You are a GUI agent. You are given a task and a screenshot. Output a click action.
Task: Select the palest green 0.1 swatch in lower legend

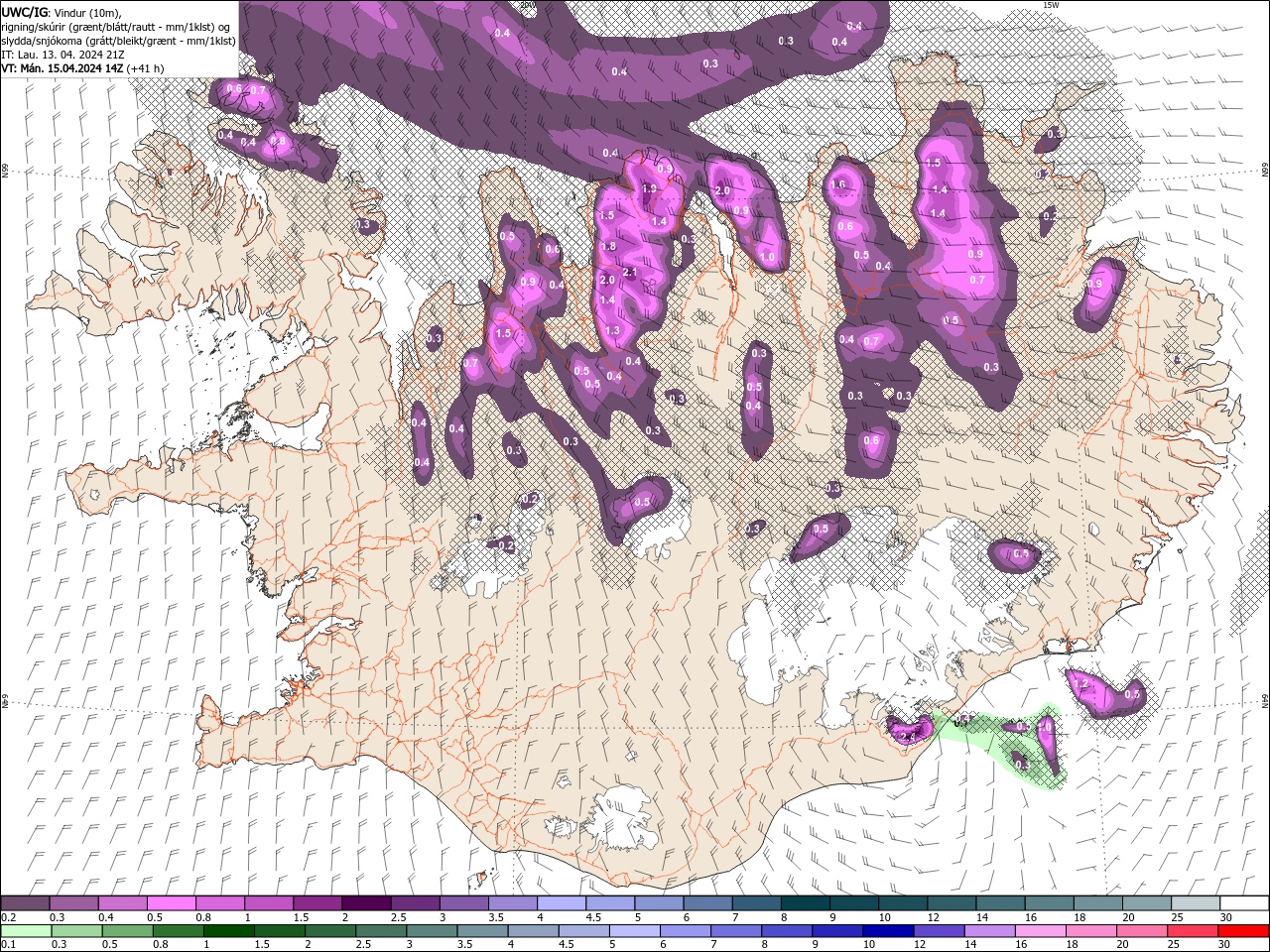pyautogui.click(x=25, y=930)
